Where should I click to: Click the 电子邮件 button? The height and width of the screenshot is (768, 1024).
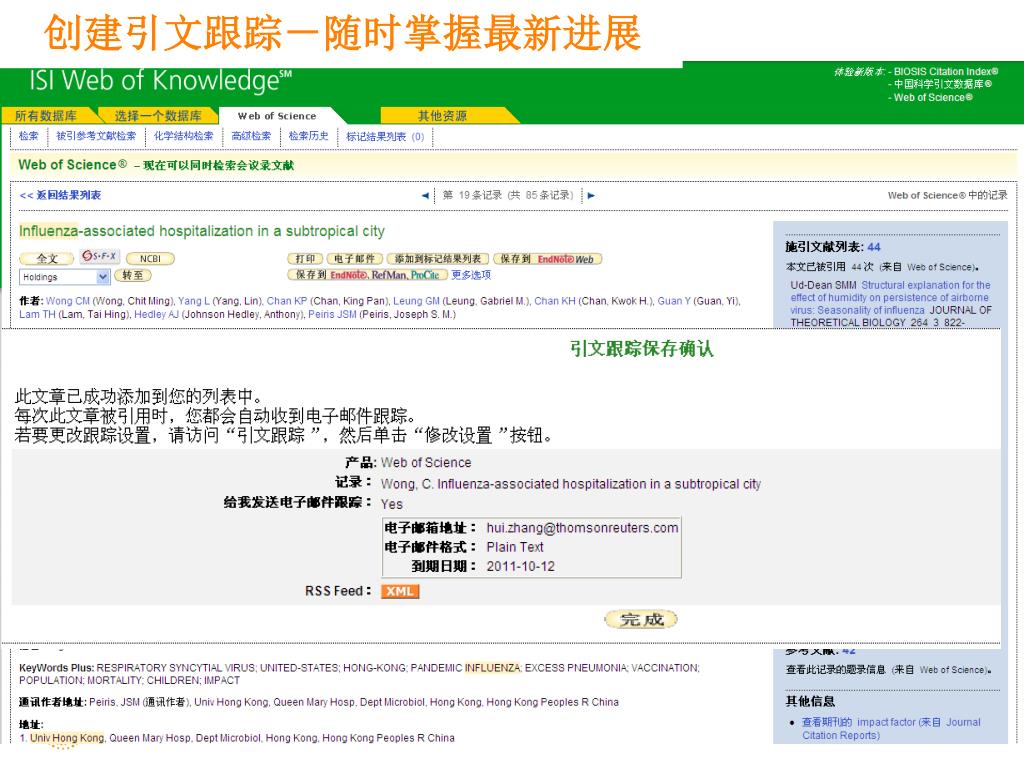(355, 259)
